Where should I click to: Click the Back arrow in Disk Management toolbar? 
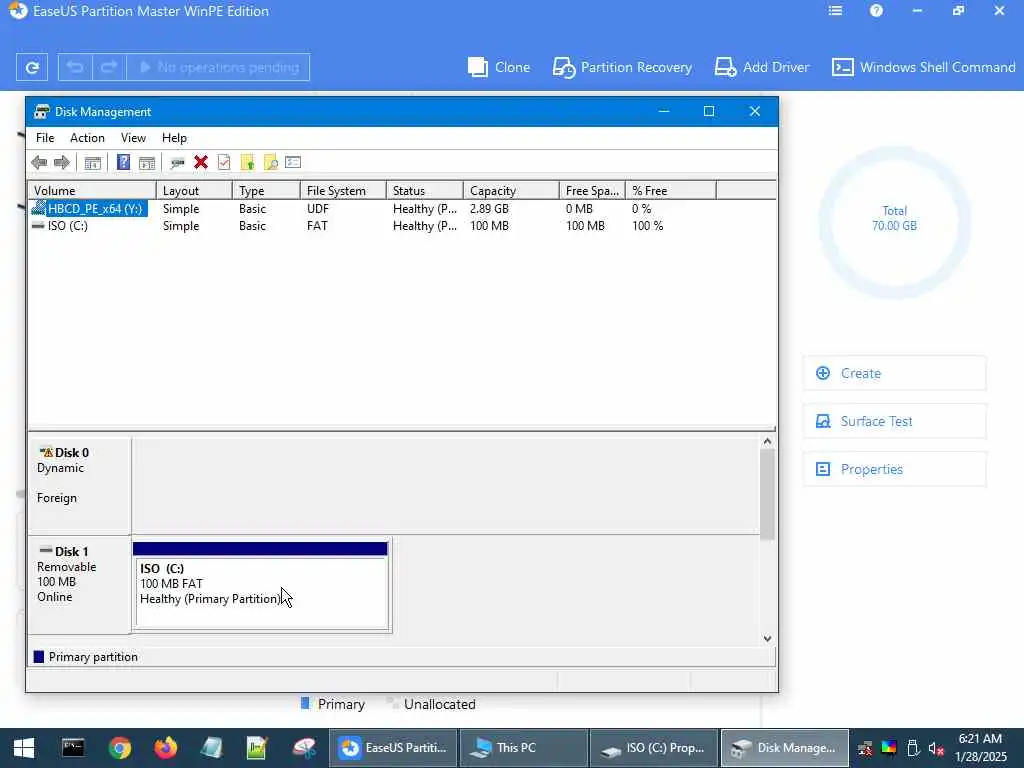coord(39,163)
